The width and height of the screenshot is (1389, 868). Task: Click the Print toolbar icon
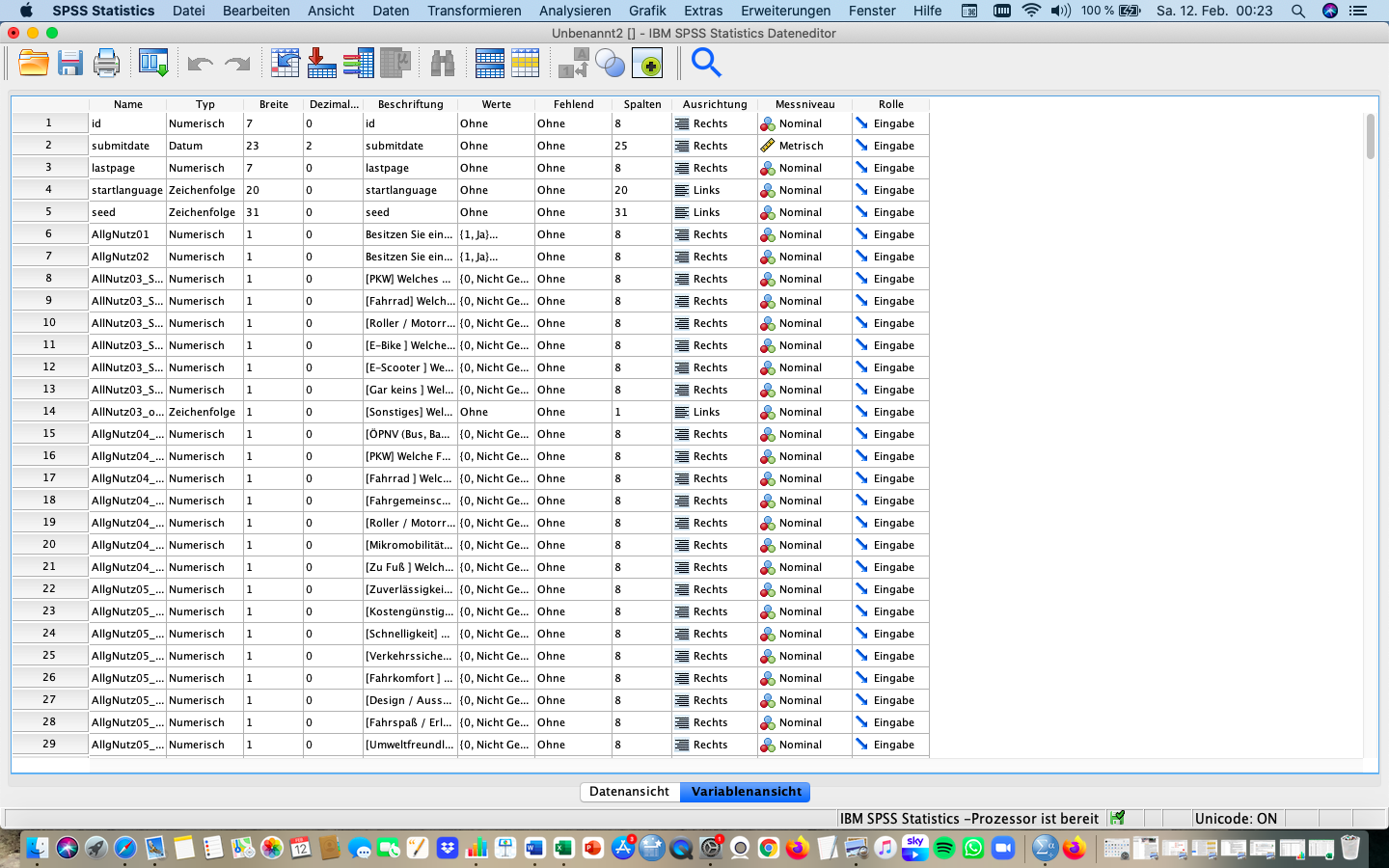coord(106,64)
